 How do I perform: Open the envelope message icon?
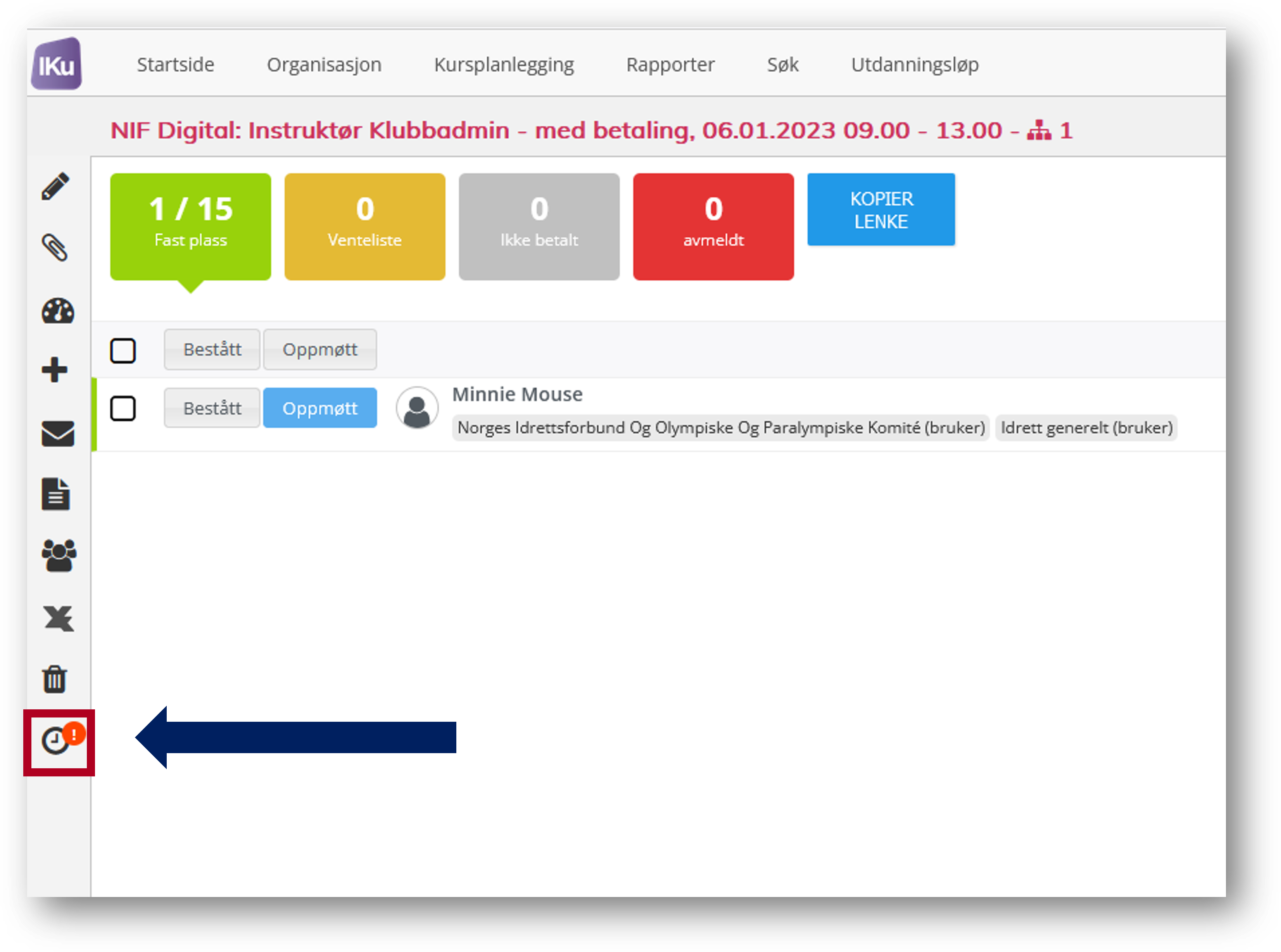(x=58, y=433)
